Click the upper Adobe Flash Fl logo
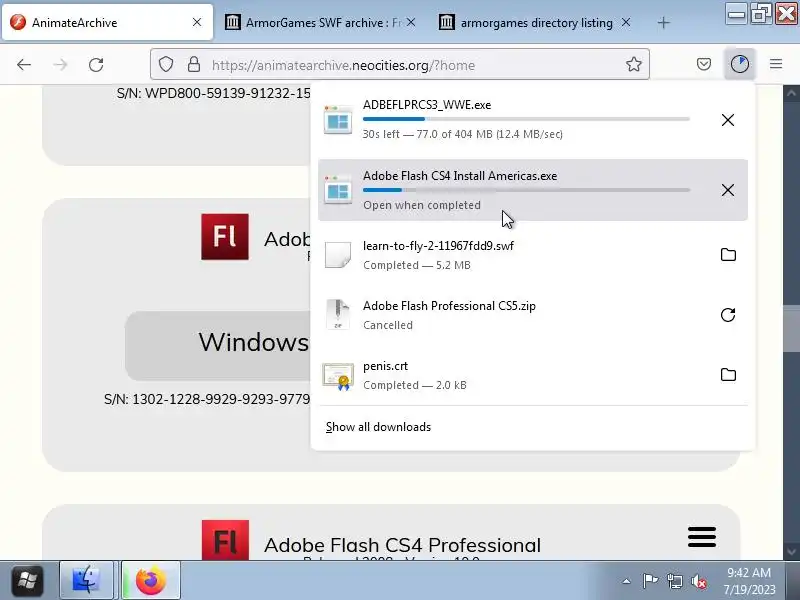 [225, 237]
